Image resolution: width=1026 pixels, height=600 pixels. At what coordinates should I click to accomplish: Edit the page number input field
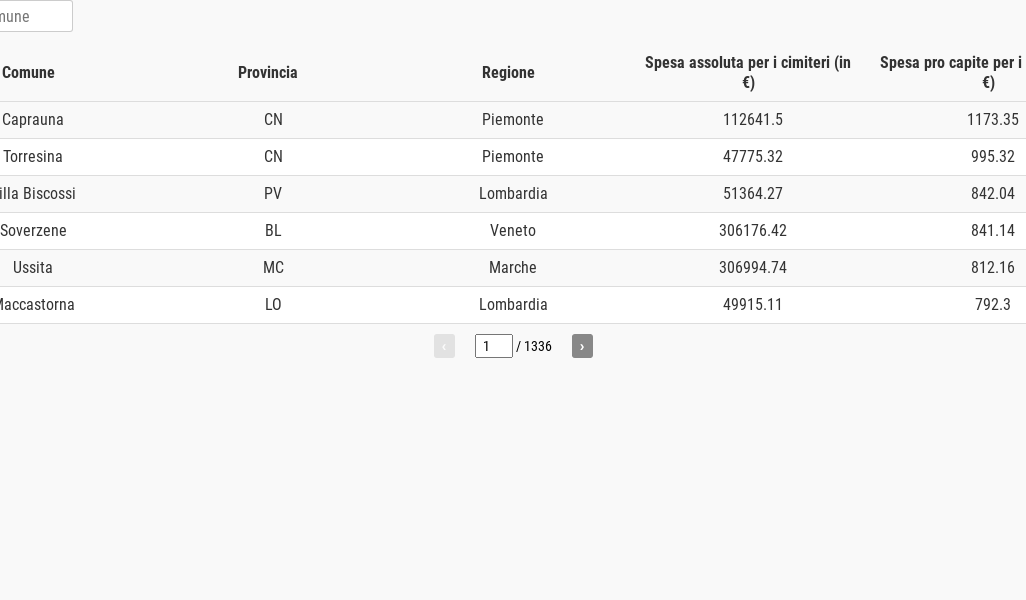click(x=493, y=346)
